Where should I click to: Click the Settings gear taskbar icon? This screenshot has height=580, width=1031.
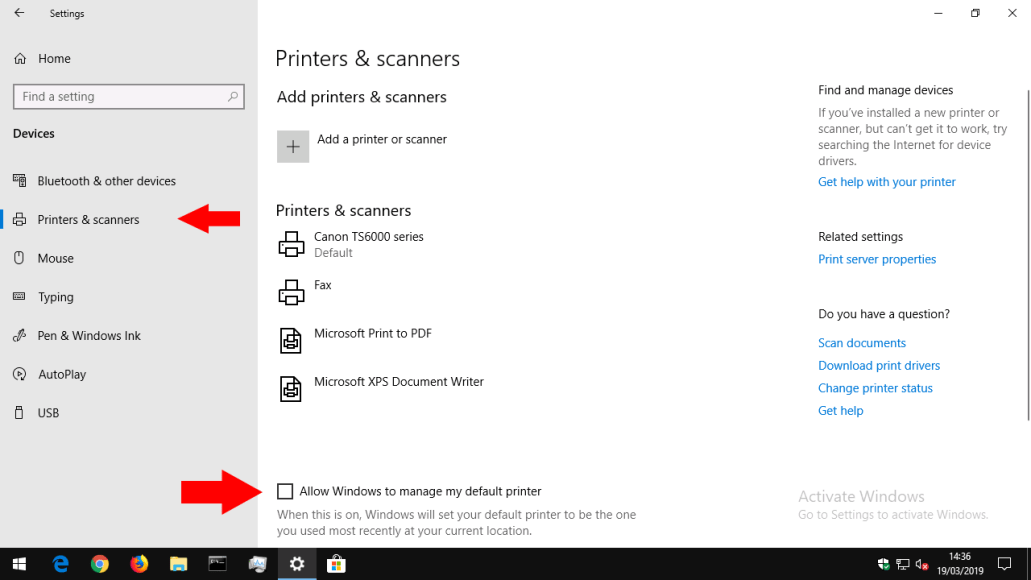click(297, 564)
